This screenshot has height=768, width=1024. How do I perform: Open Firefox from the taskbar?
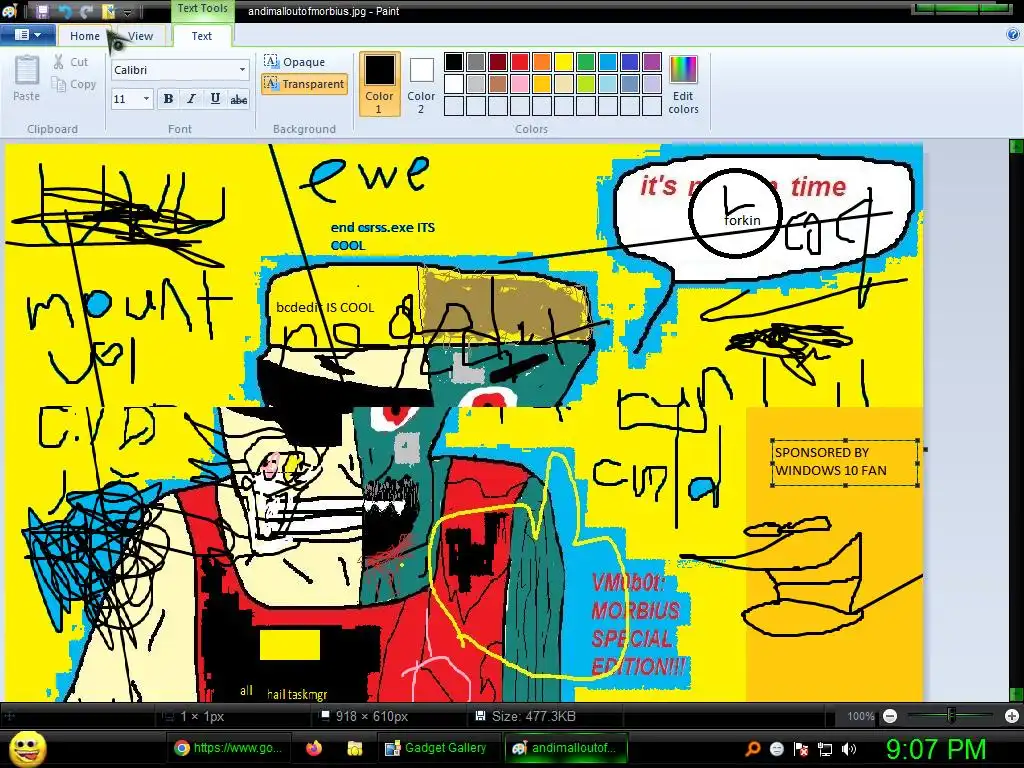coord(314,748)
